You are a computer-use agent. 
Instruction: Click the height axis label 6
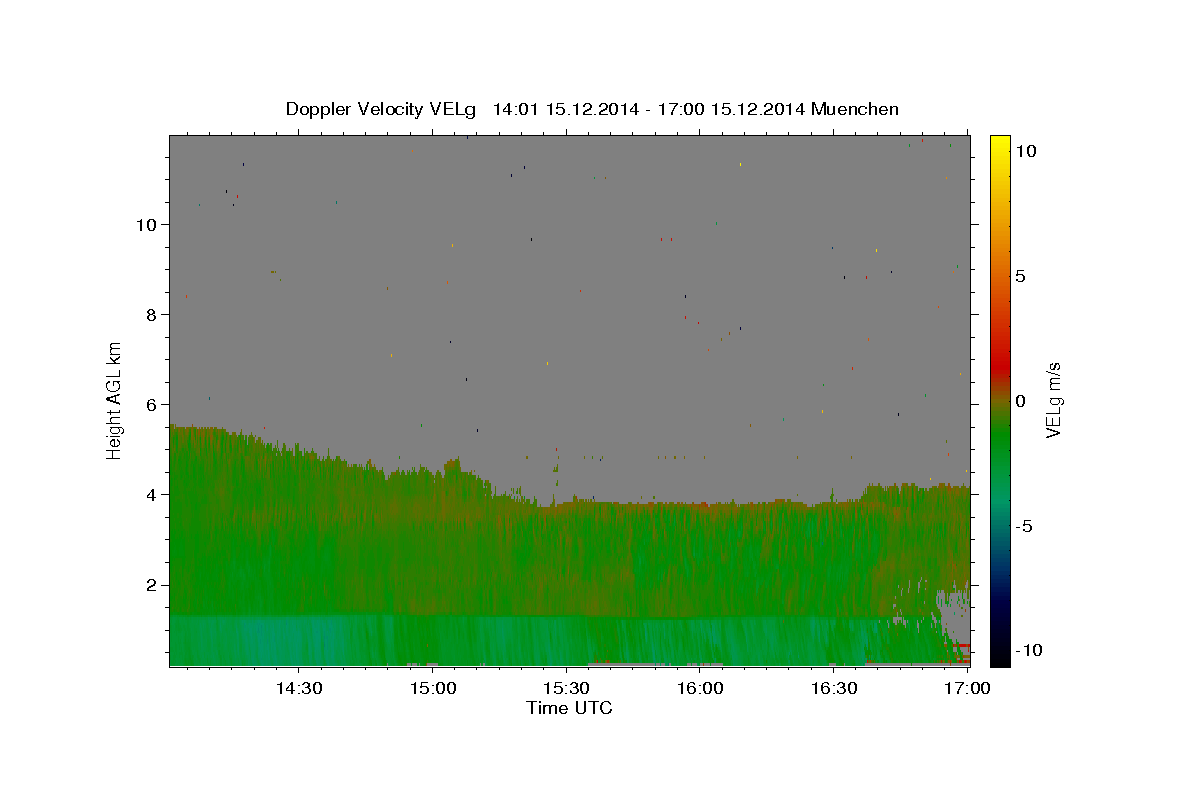point(152,404)
